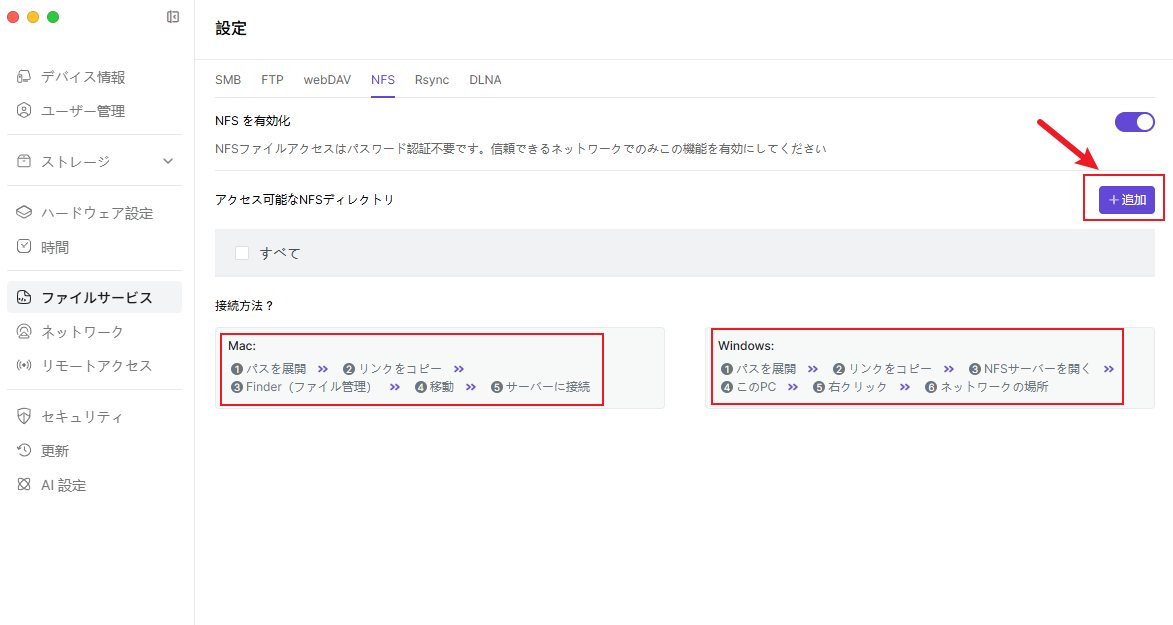The height and width of the screenshot is (625, 1173).
Task: Check the すべて select-all checkbox
Action: (x=242, y=253)
